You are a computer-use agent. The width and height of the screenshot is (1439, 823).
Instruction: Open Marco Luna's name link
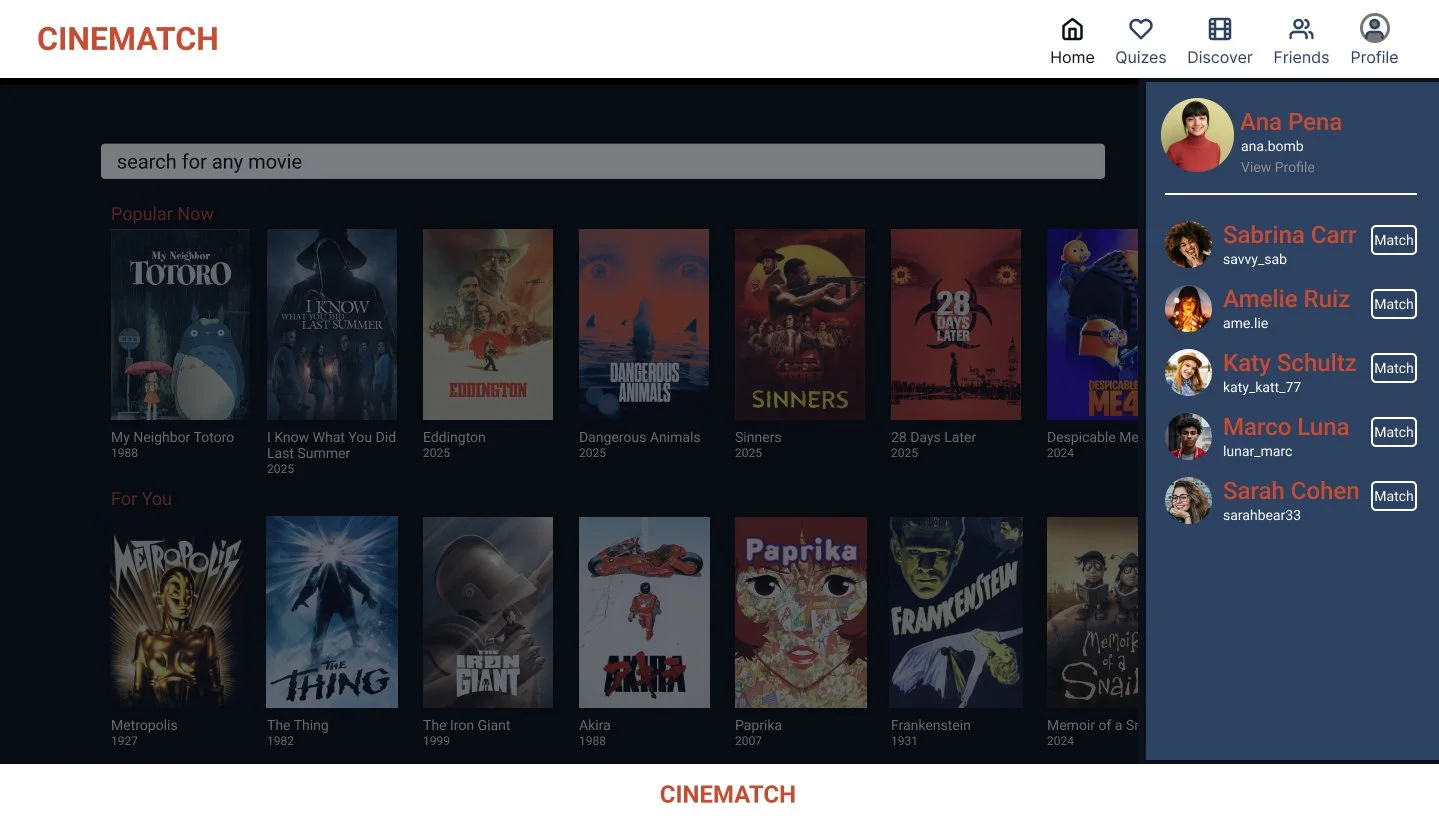tap(1286, 427)
